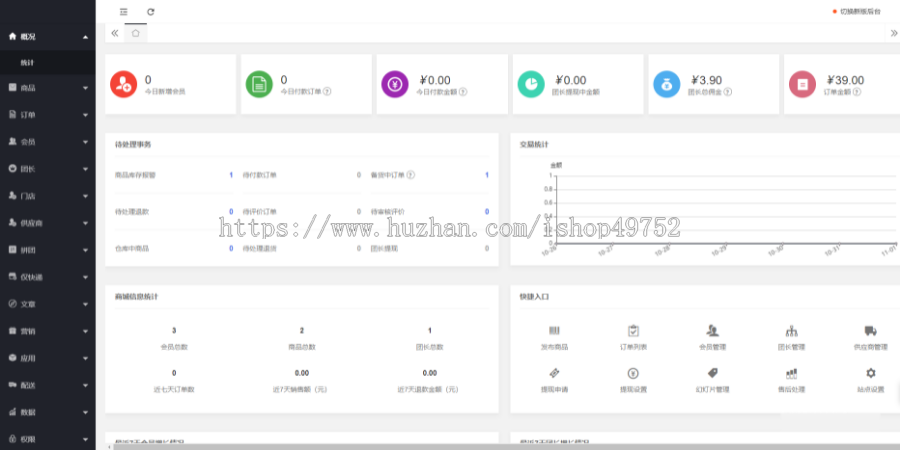The height and width of the screenshot is (450, 900).
Task: Click the 待评价订单 label
Action: [x=259, y=212]
